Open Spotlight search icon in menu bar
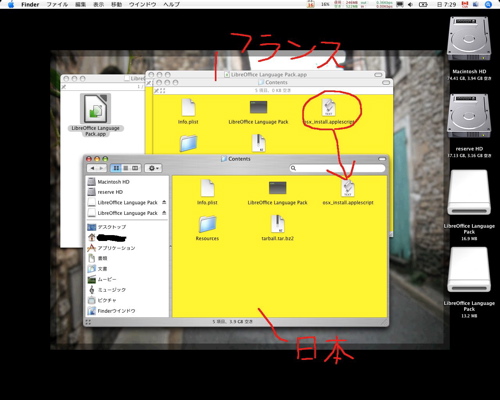 coord(488,4)
